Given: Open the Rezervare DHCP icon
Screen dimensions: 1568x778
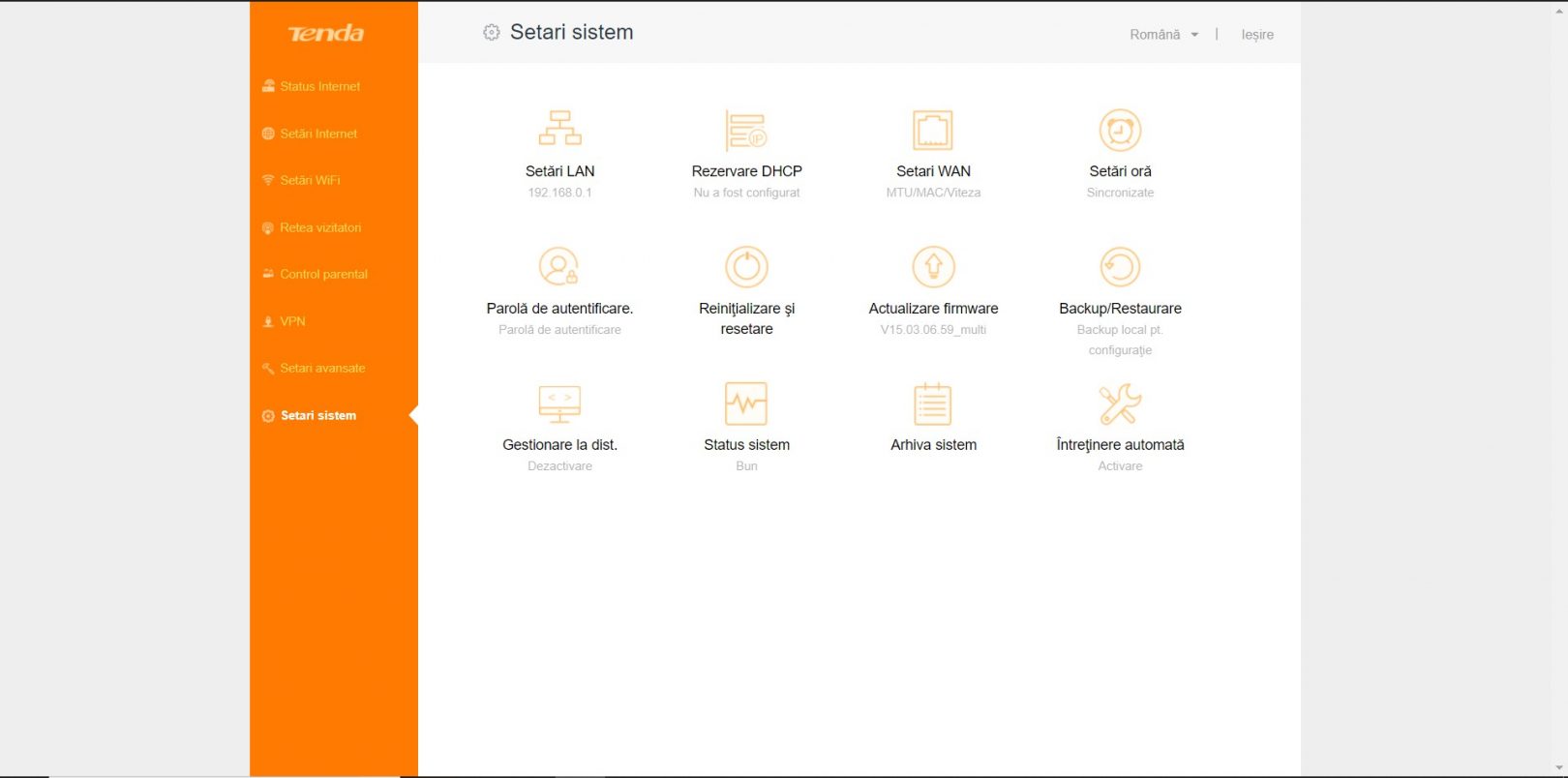Looking at the screenshot, I should point(746,130).
